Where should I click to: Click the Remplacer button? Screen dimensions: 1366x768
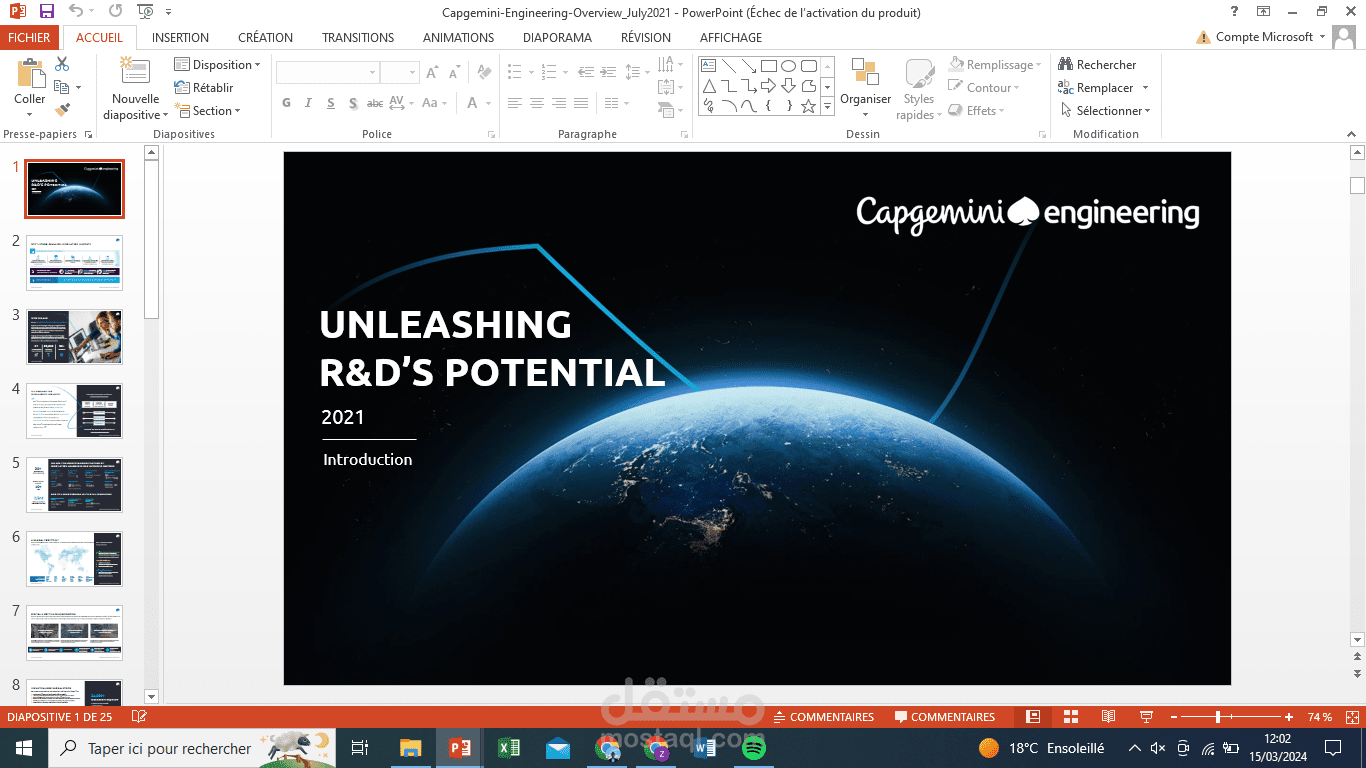[1103, 88]
